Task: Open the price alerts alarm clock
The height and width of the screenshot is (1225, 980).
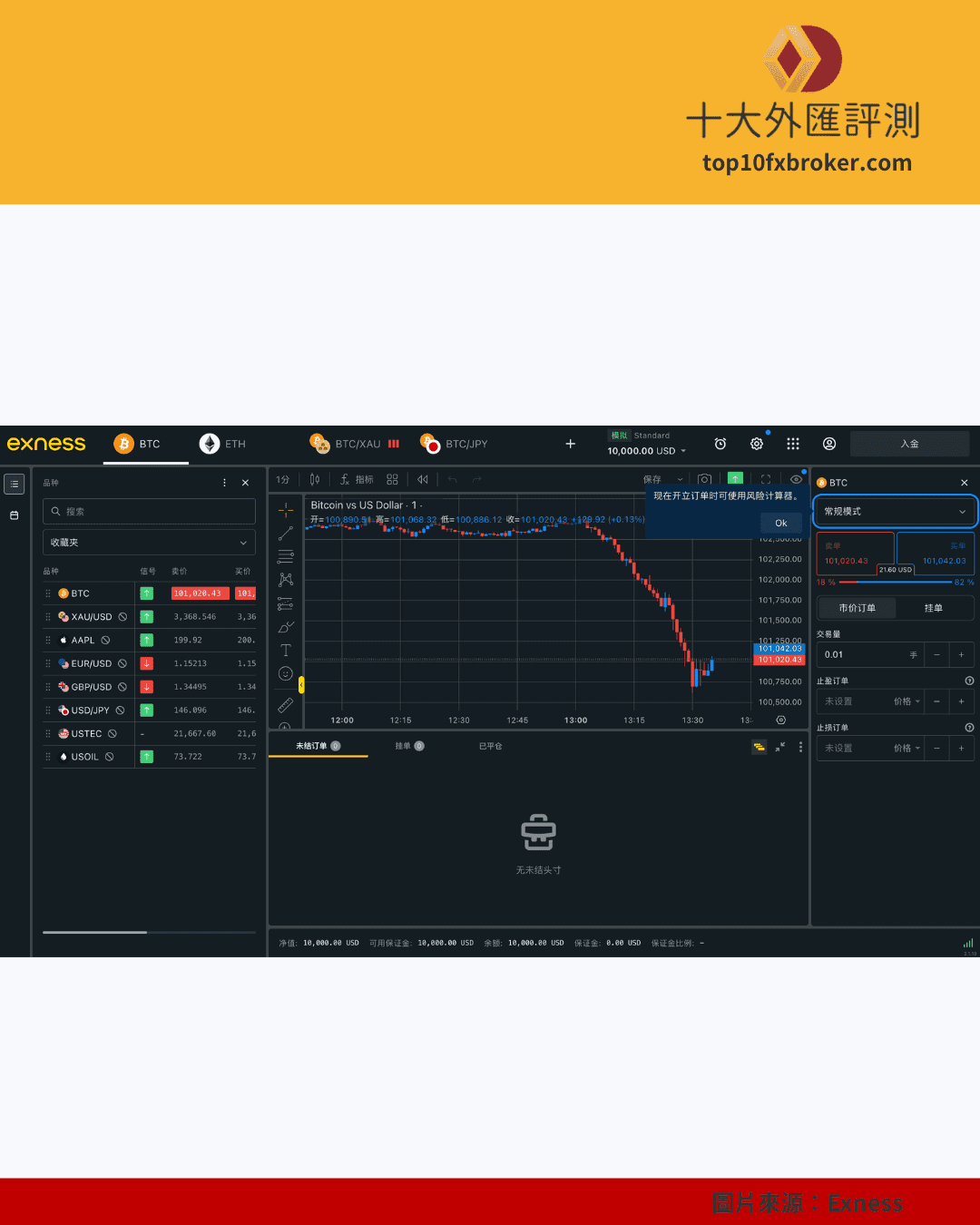Action: coord(720,444)
